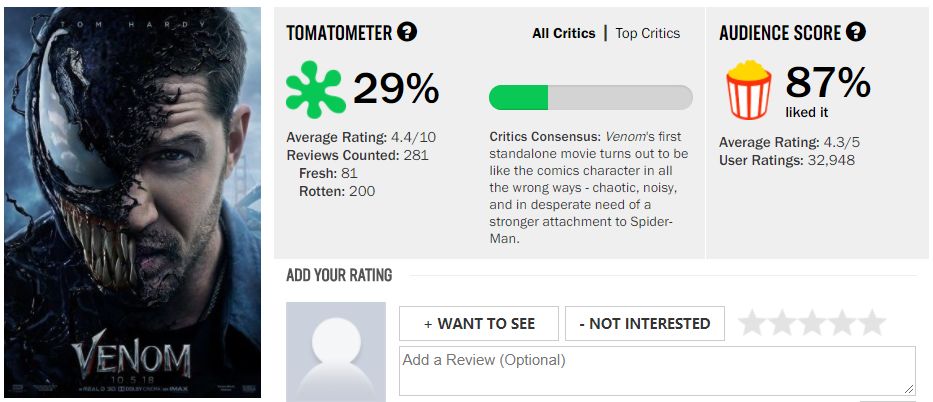
Task: Rate the movie one star
Action: (x=753, y=323)
